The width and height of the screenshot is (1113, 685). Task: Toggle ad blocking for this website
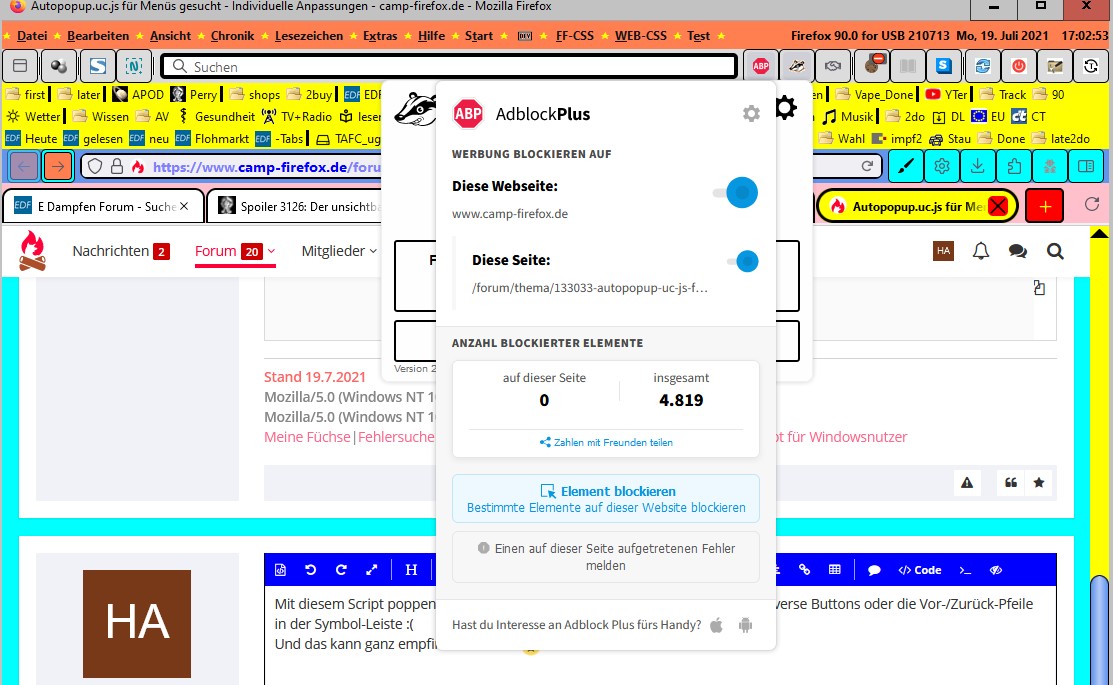[736, 192]
